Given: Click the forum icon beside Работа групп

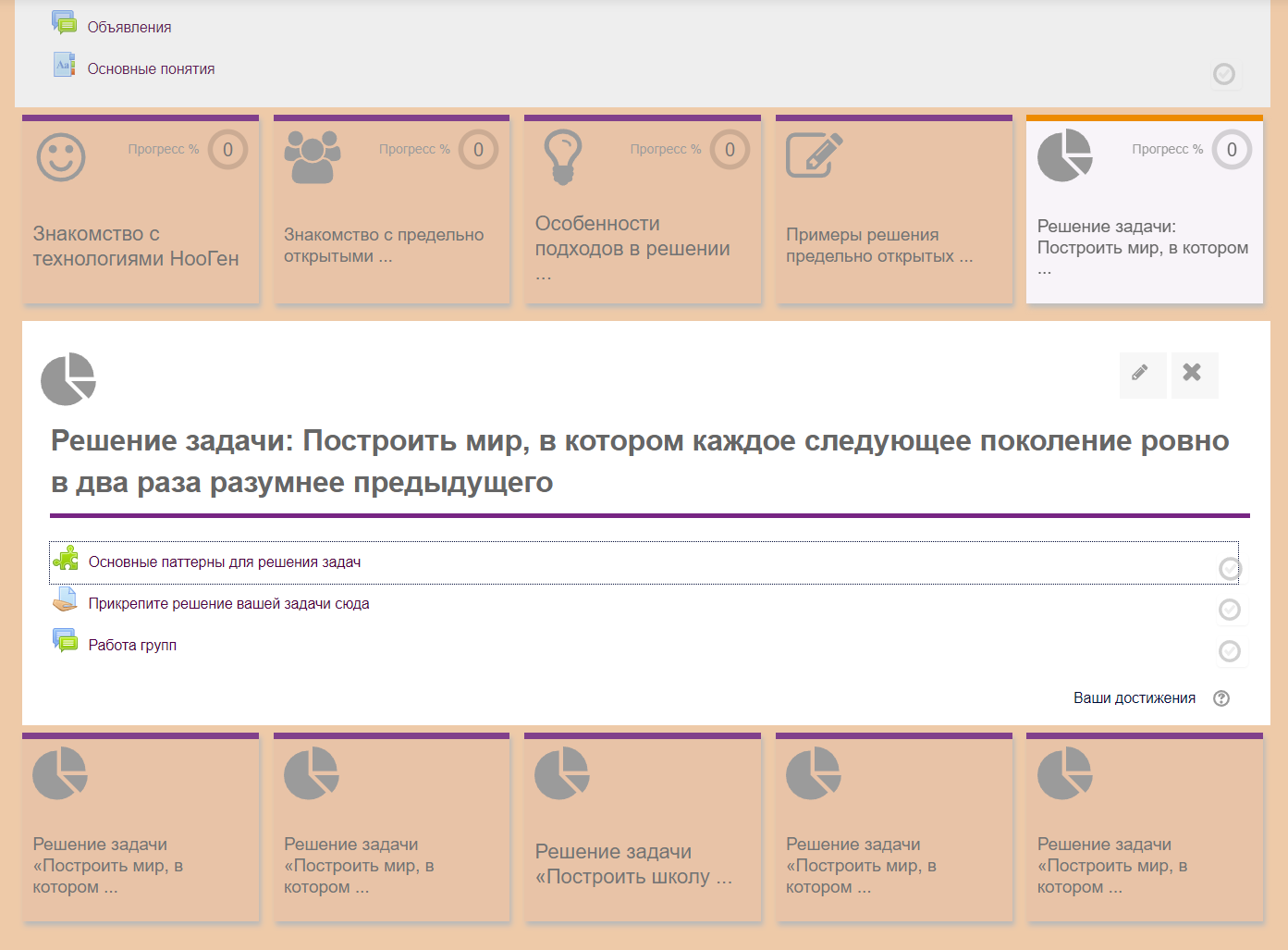Looking at the screenshot, I should click(65, 642).
